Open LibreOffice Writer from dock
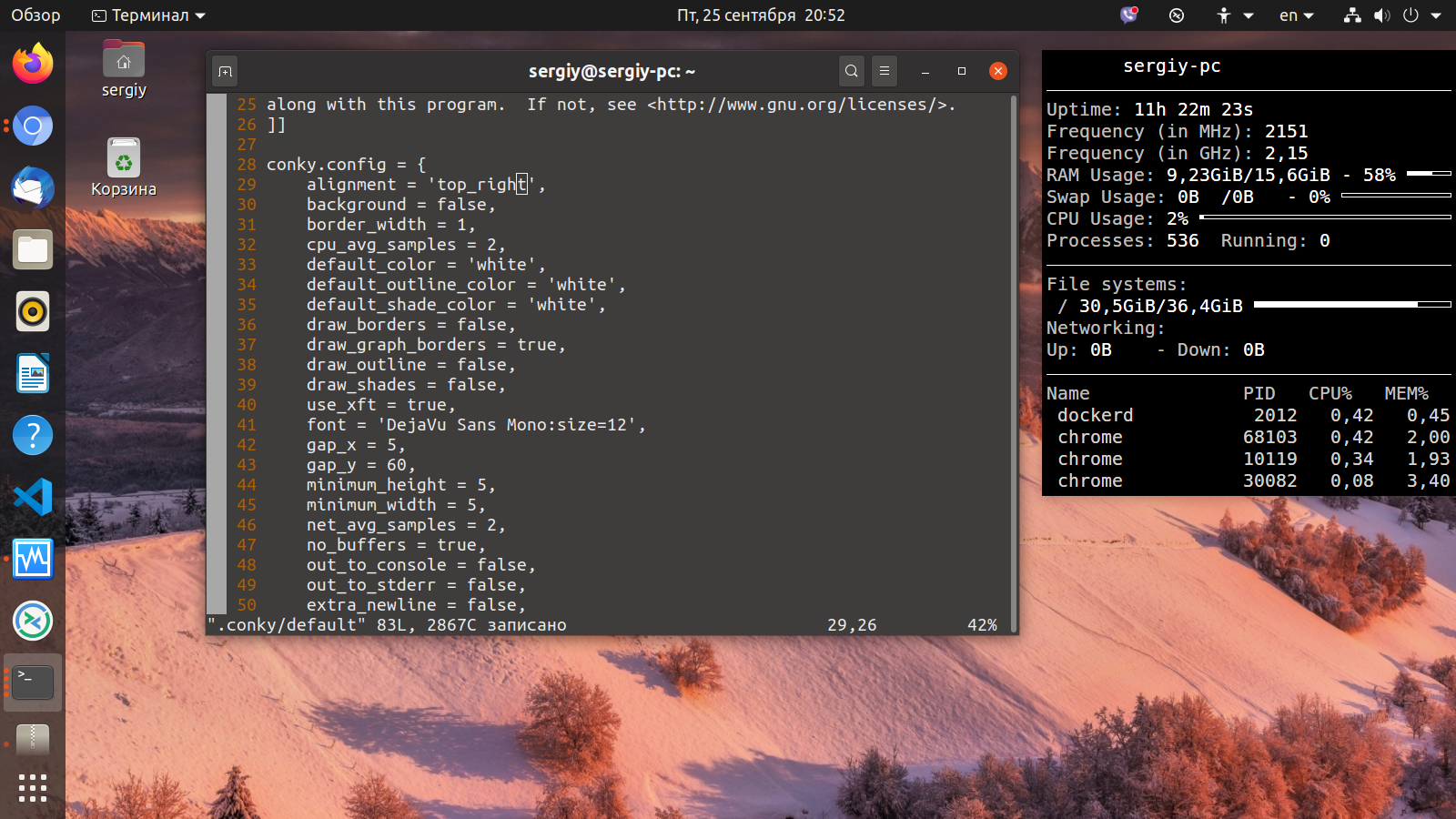1456x819 pixels. tap(33, 373)
